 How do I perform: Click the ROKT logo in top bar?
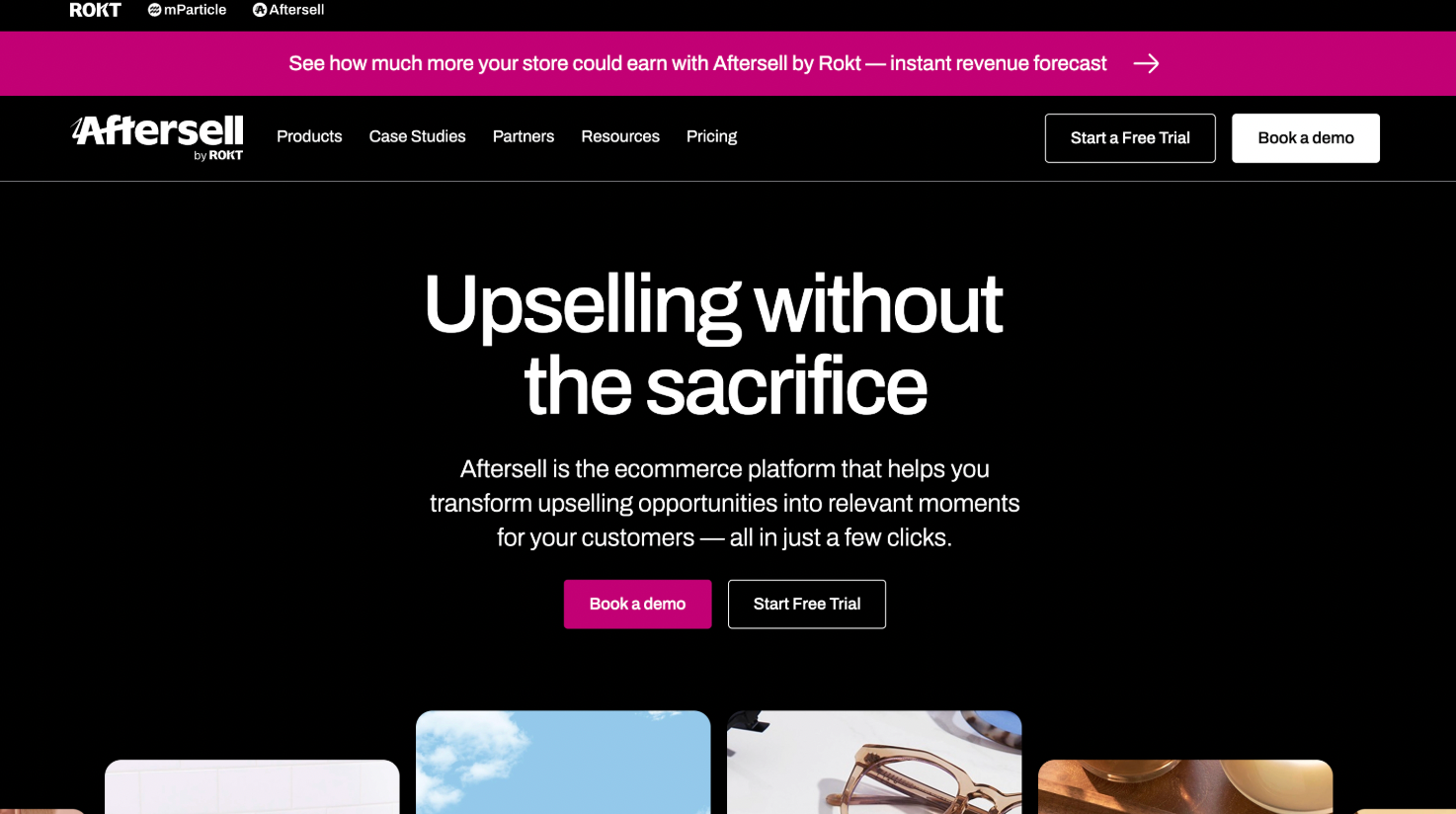pos(95,10)
